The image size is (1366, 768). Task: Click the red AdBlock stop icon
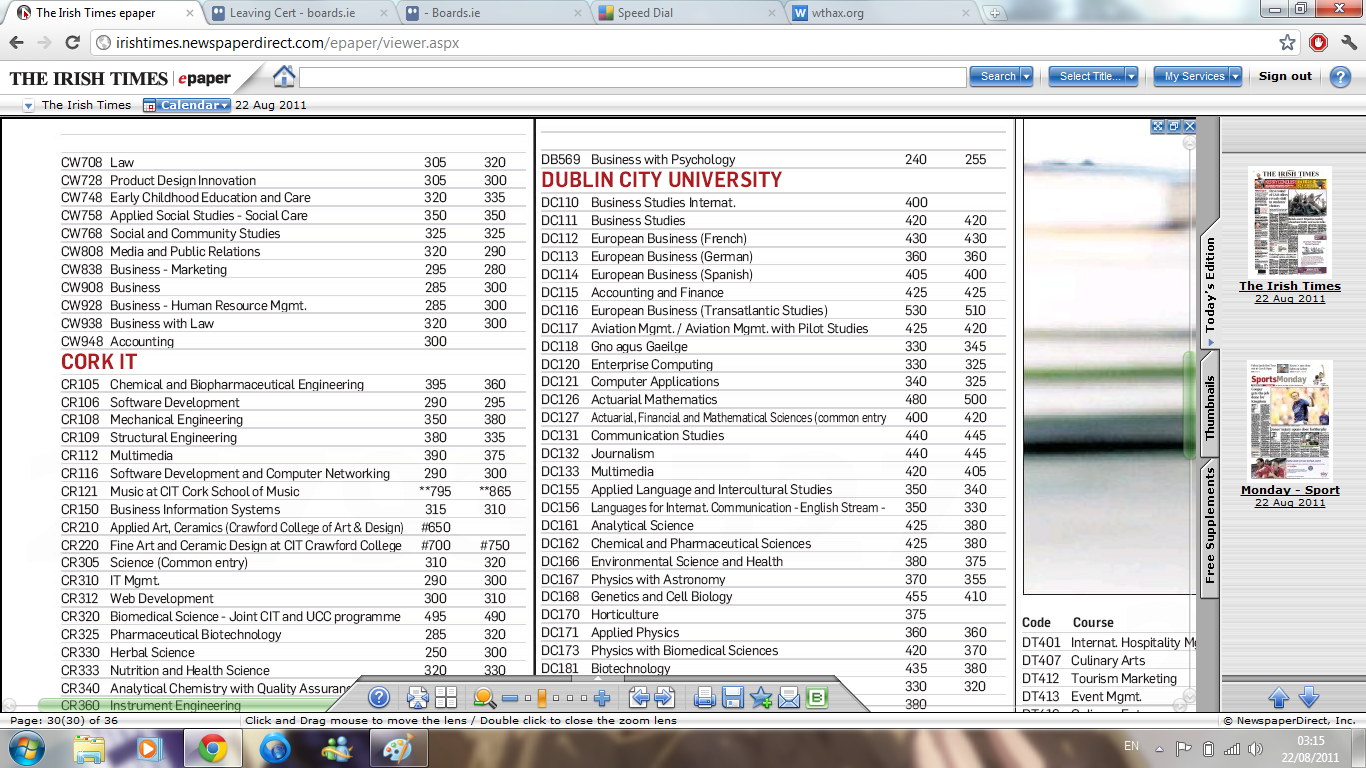pyautogui.click(x=1318, y=43)
